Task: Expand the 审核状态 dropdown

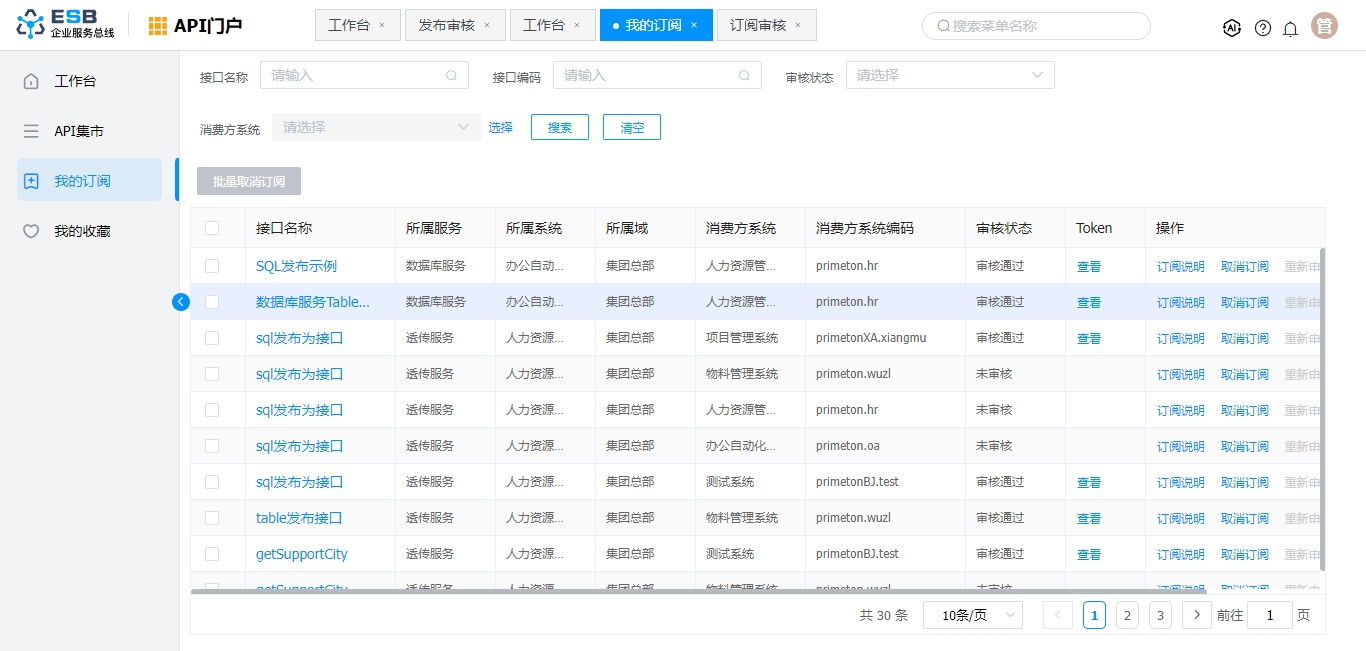Action: (949, 75)
